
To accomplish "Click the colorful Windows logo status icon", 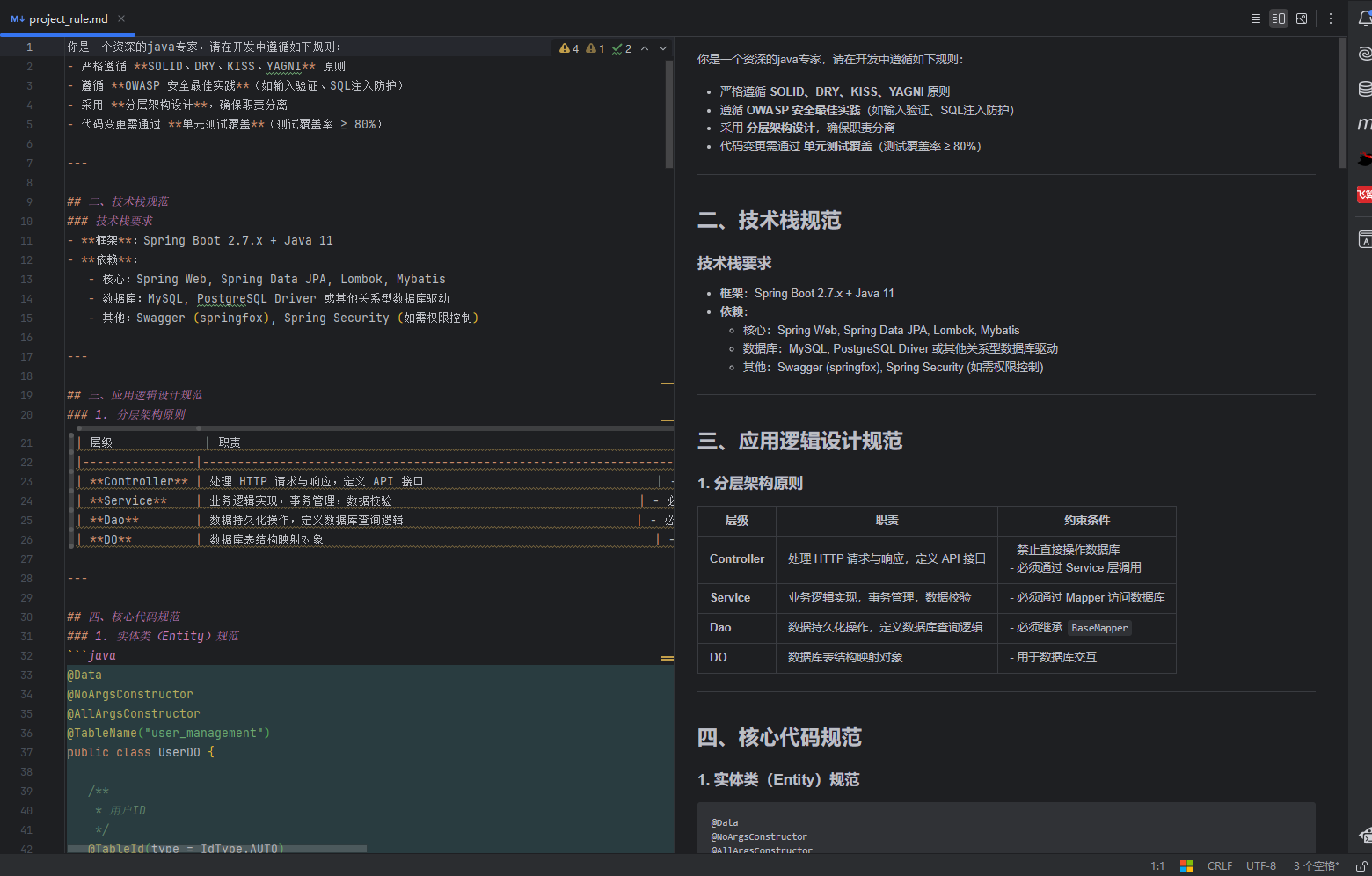I will coord(1186,866).
